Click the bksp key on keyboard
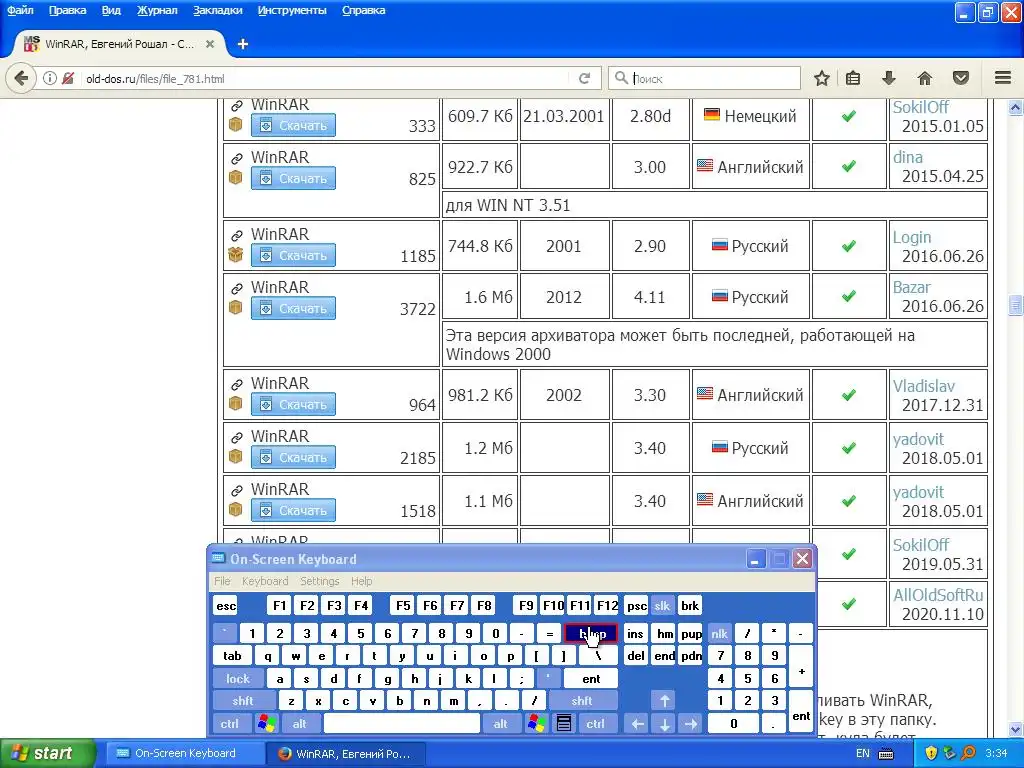This screenshot has width=1024, height=768. (591, 633)
